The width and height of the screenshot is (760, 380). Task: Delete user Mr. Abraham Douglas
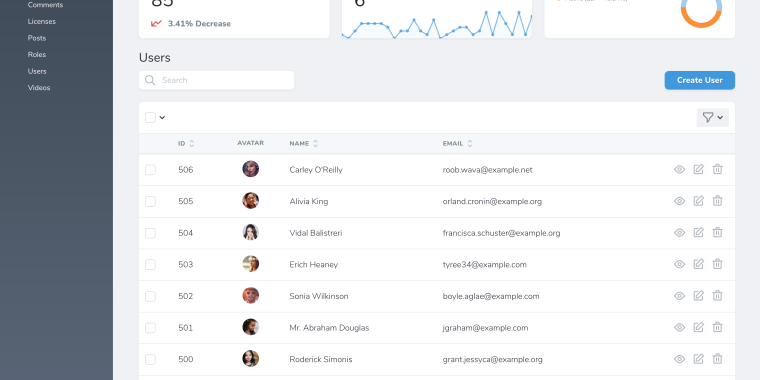click(717, 327)
